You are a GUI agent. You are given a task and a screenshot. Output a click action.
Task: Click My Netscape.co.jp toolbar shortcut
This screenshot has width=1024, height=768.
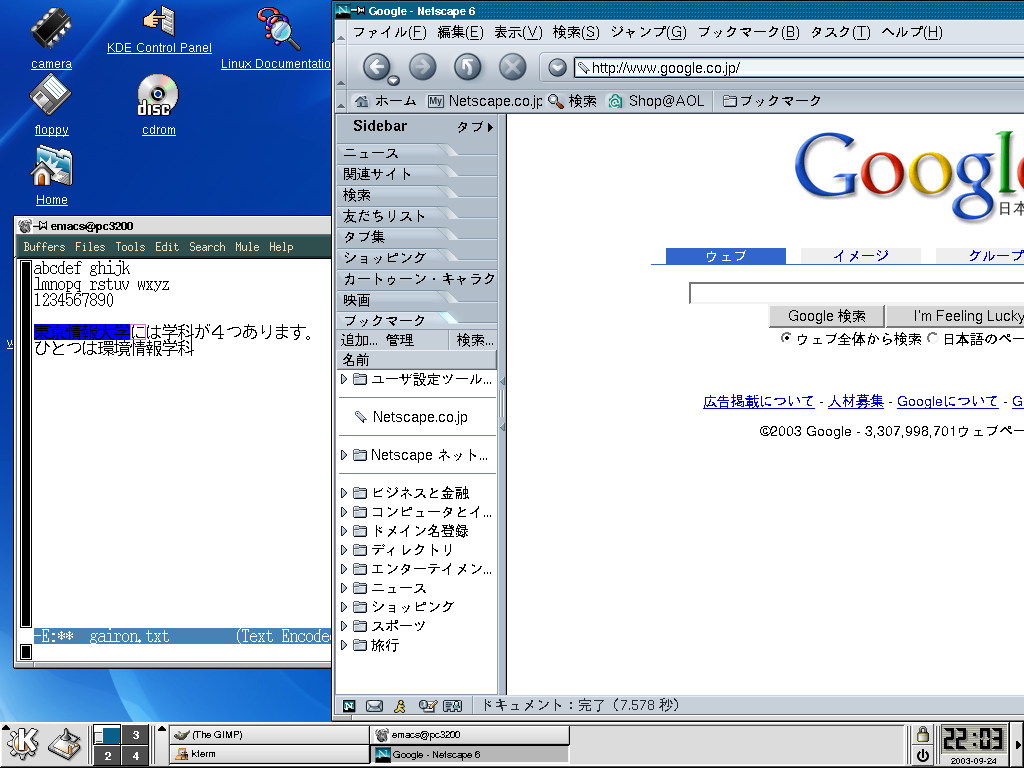[485, 101]
